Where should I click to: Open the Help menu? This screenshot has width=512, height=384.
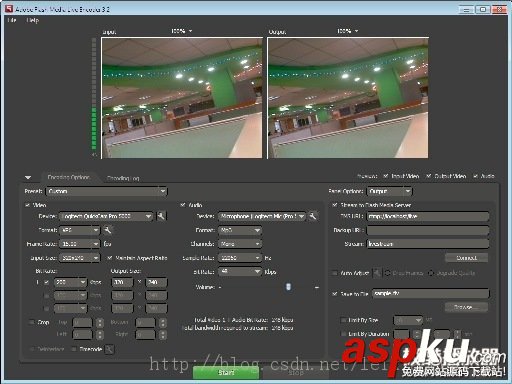coord(33,20)
